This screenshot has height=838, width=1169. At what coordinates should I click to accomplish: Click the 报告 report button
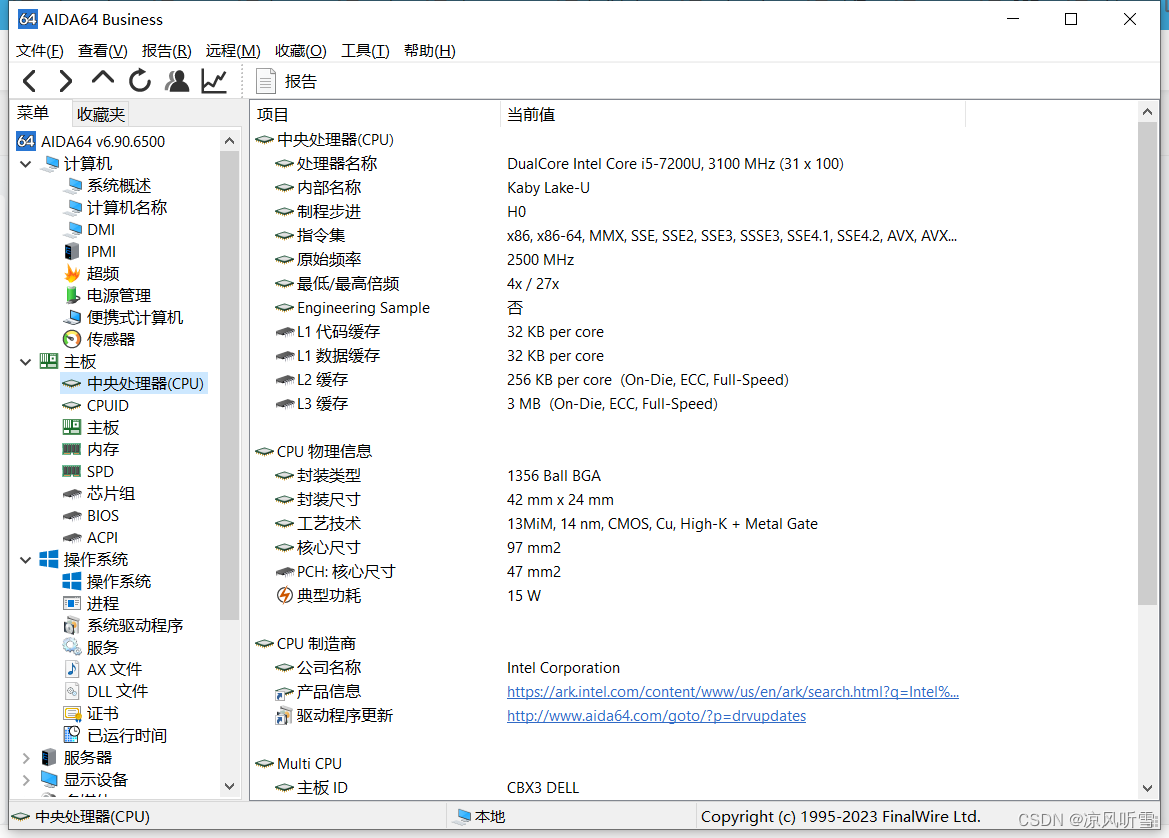click(x=287, y=81)
